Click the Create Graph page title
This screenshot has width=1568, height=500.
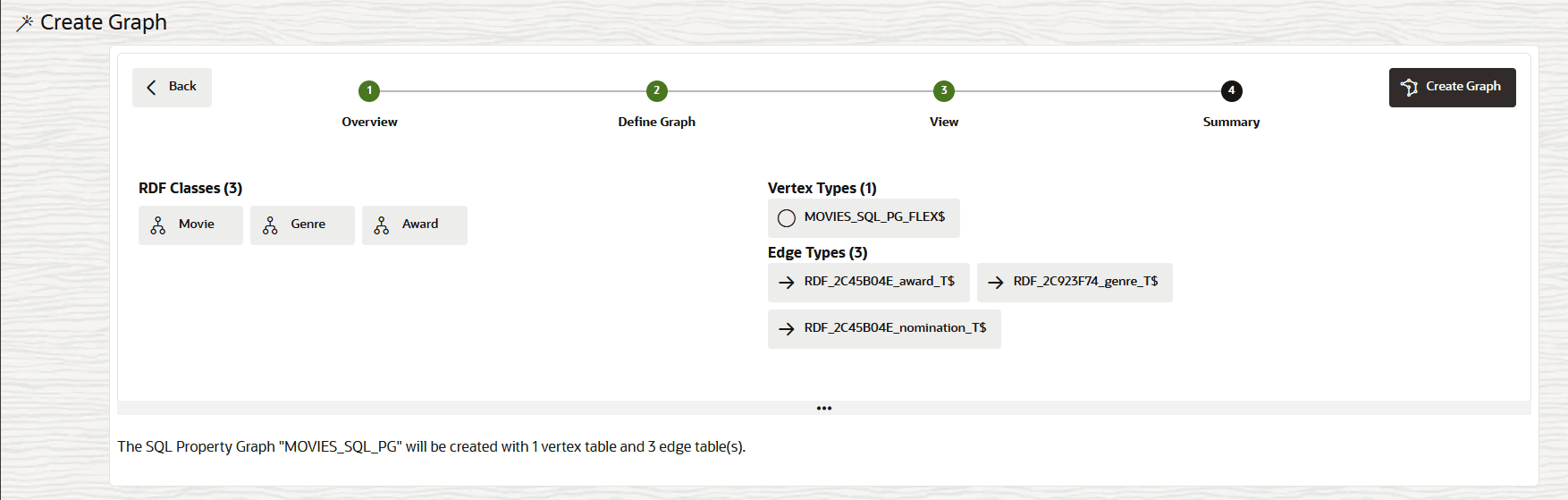click(104, 22)
